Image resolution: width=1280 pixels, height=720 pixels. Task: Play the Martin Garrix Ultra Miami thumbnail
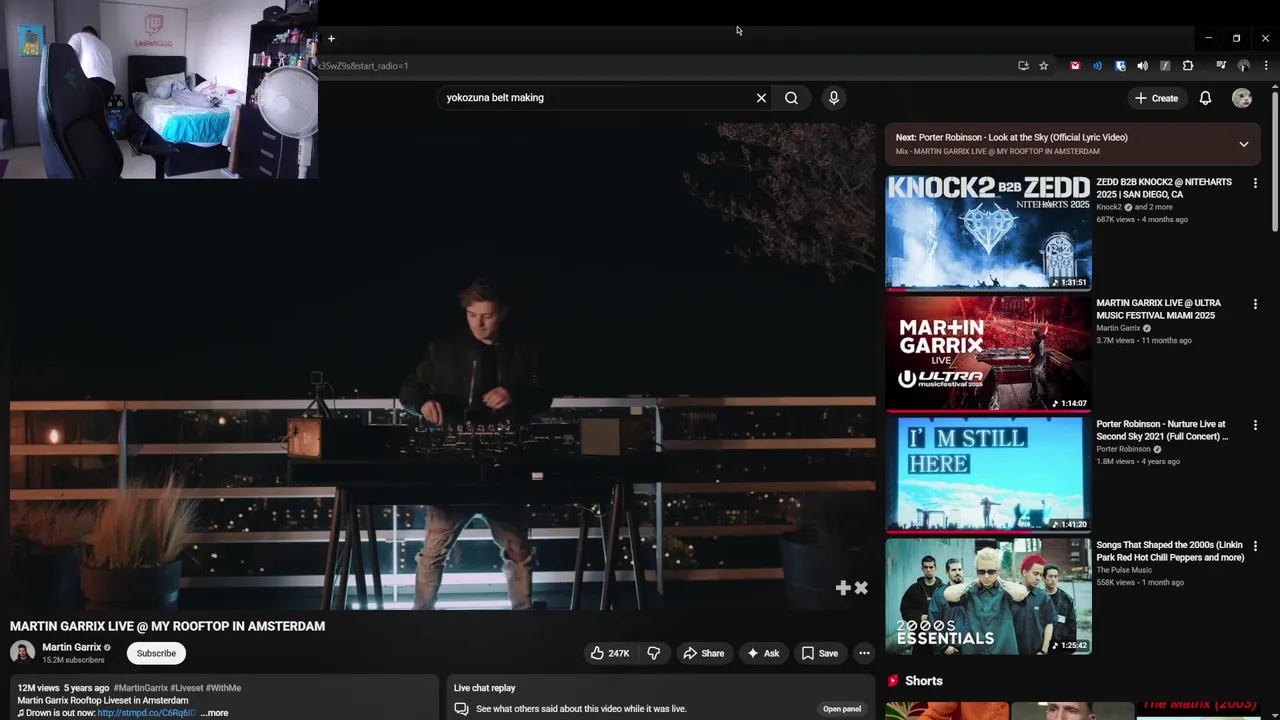(988, 354)
